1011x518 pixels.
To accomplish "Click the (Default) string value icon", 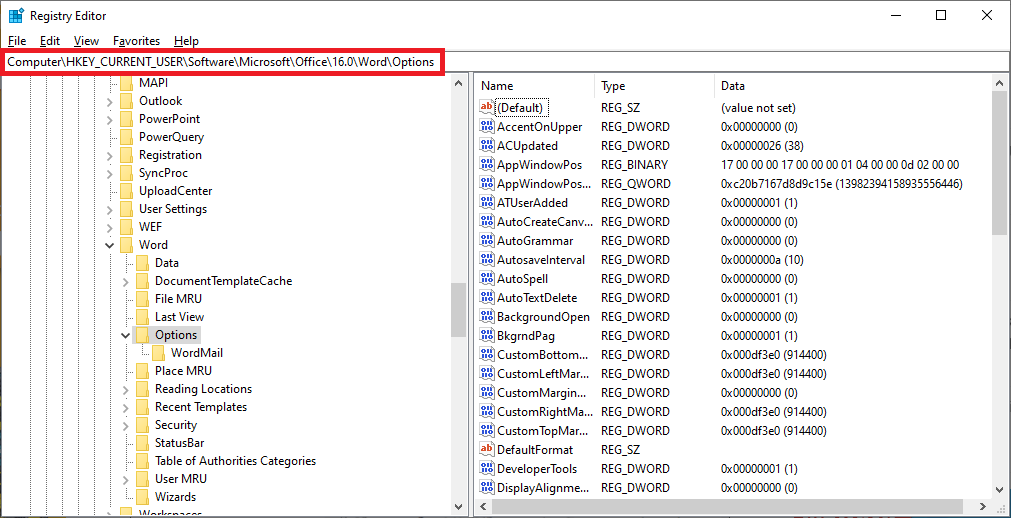I will [x=486, y=107].
